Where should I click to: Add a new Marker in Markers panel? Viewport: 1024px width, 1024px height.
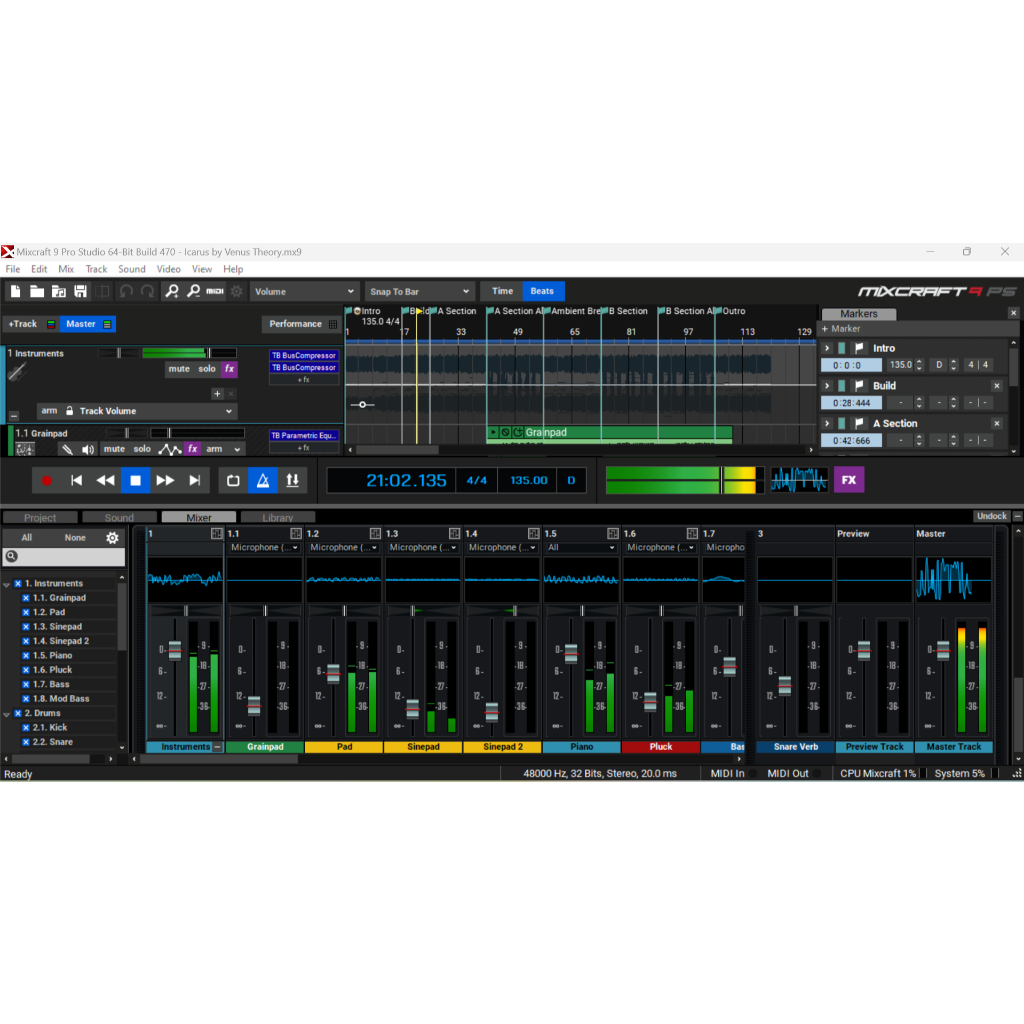(841, 329)
